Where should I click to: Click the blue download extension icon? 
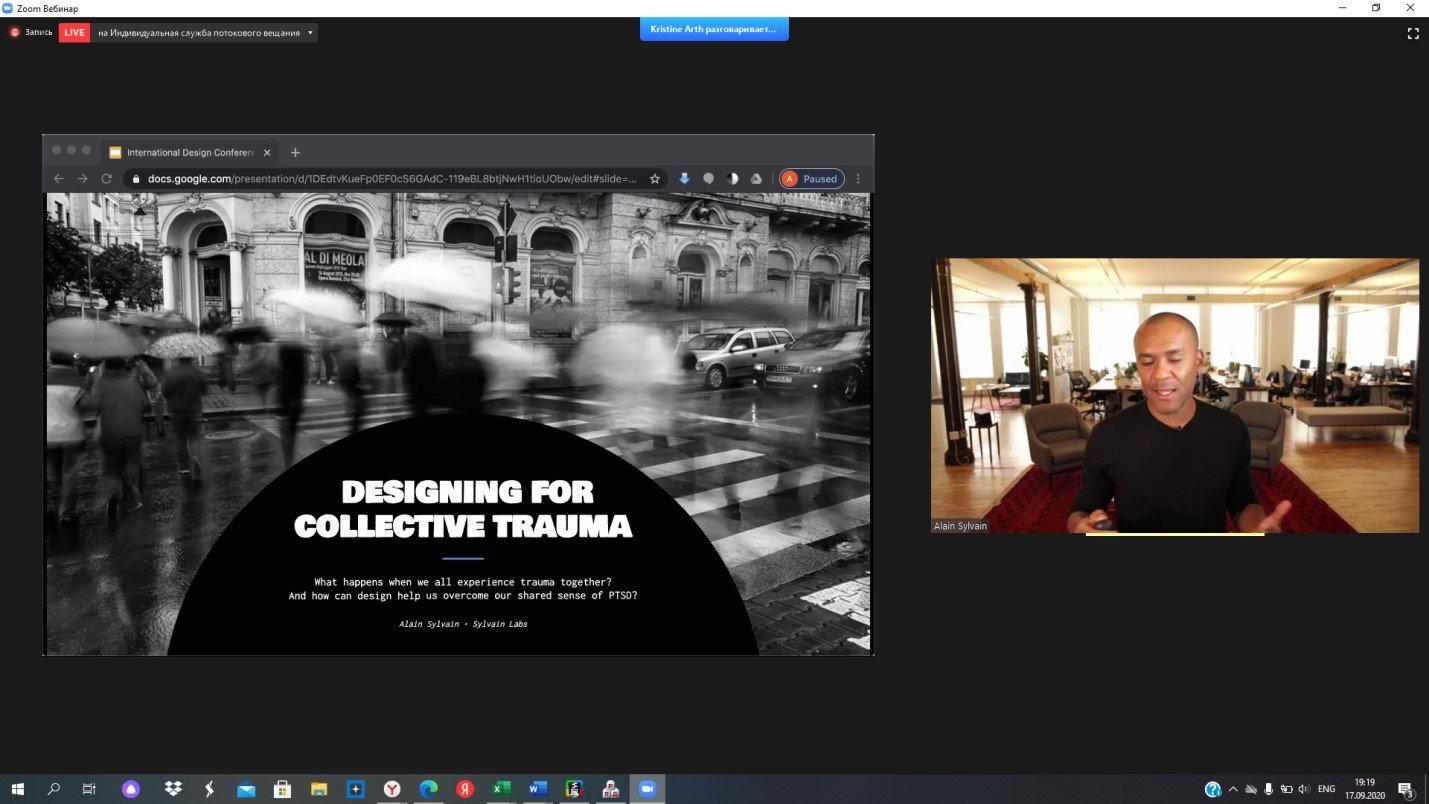685,179
